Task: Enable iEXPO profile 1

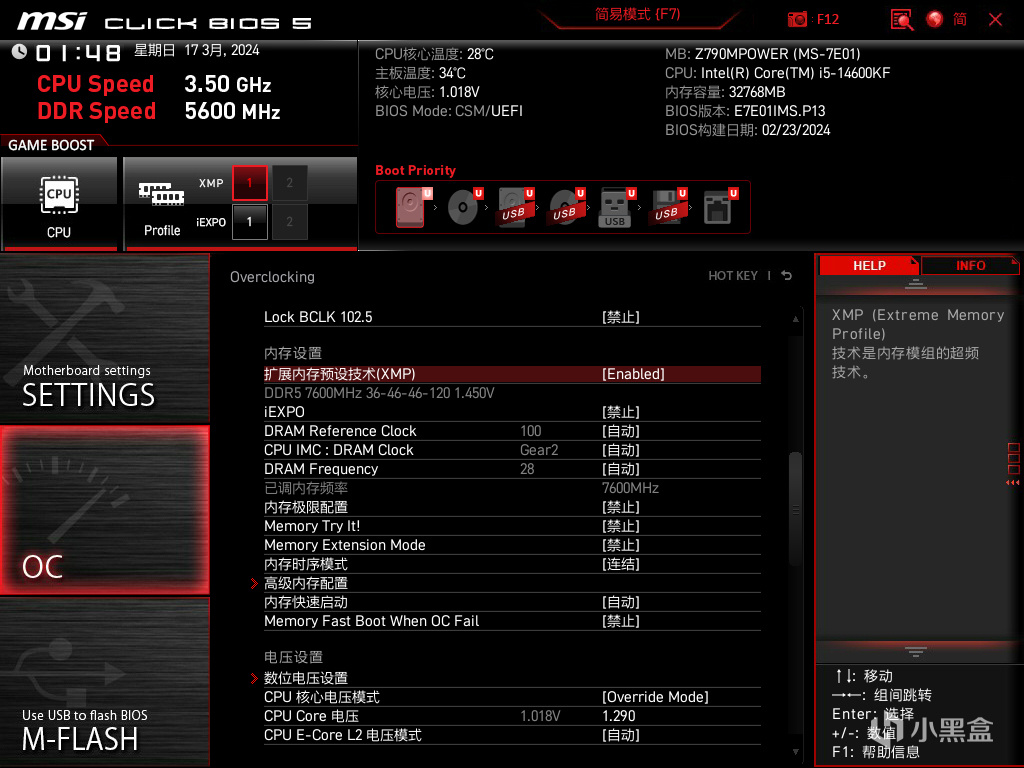Action: tap(249, 221)
